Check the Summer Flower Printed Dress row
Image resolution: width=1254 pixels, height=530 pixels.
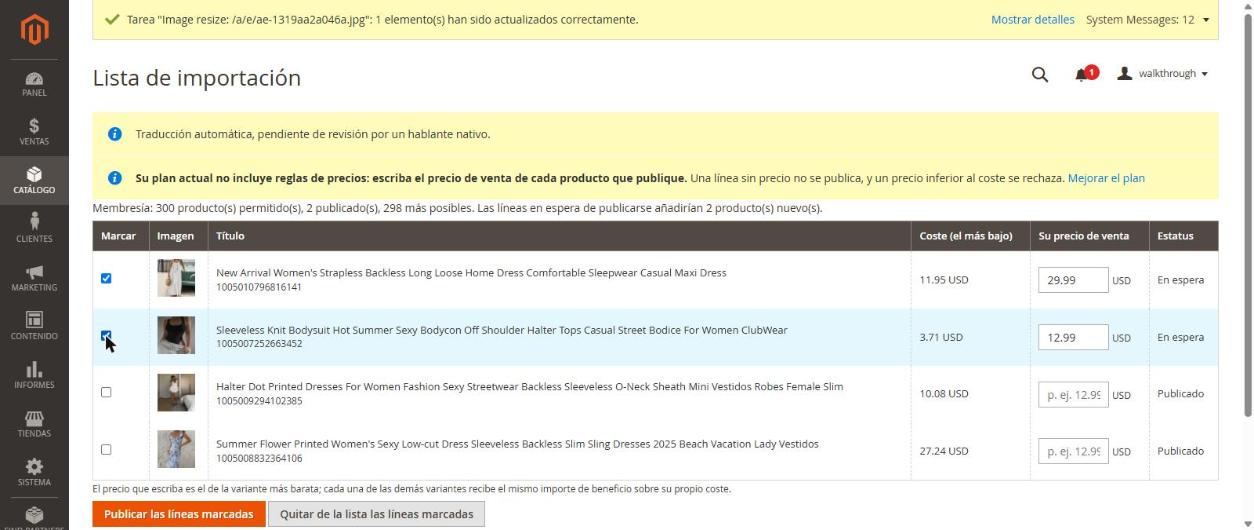point(106,449)
